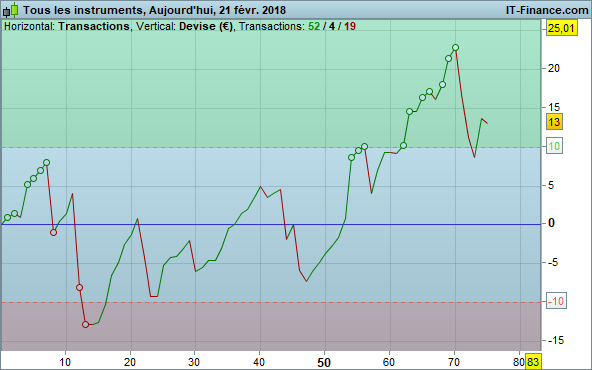Open the IT-Finance.com link

(x=547, y=10)
